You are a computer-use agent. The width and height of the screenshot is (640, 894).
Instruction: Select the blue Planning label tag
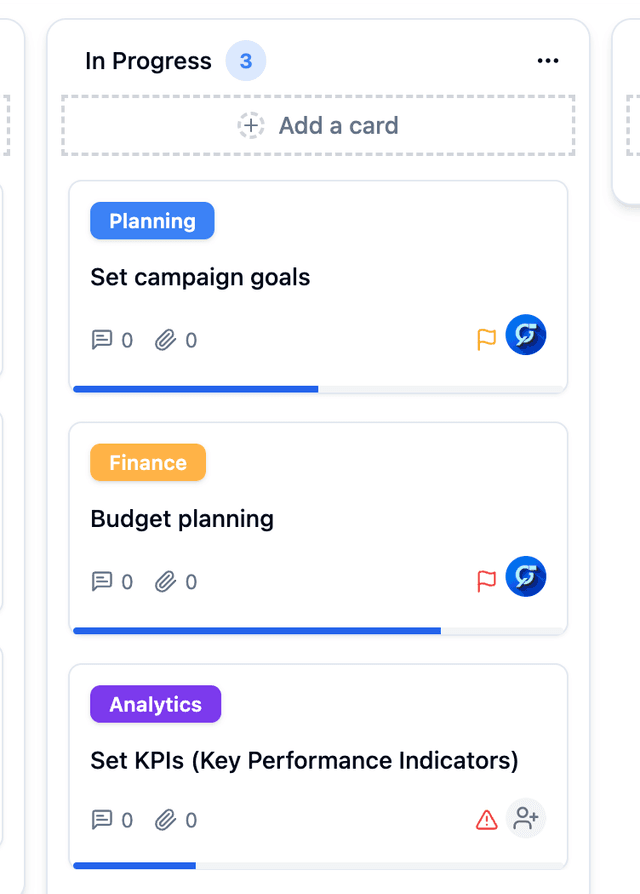tap(152, 221)
